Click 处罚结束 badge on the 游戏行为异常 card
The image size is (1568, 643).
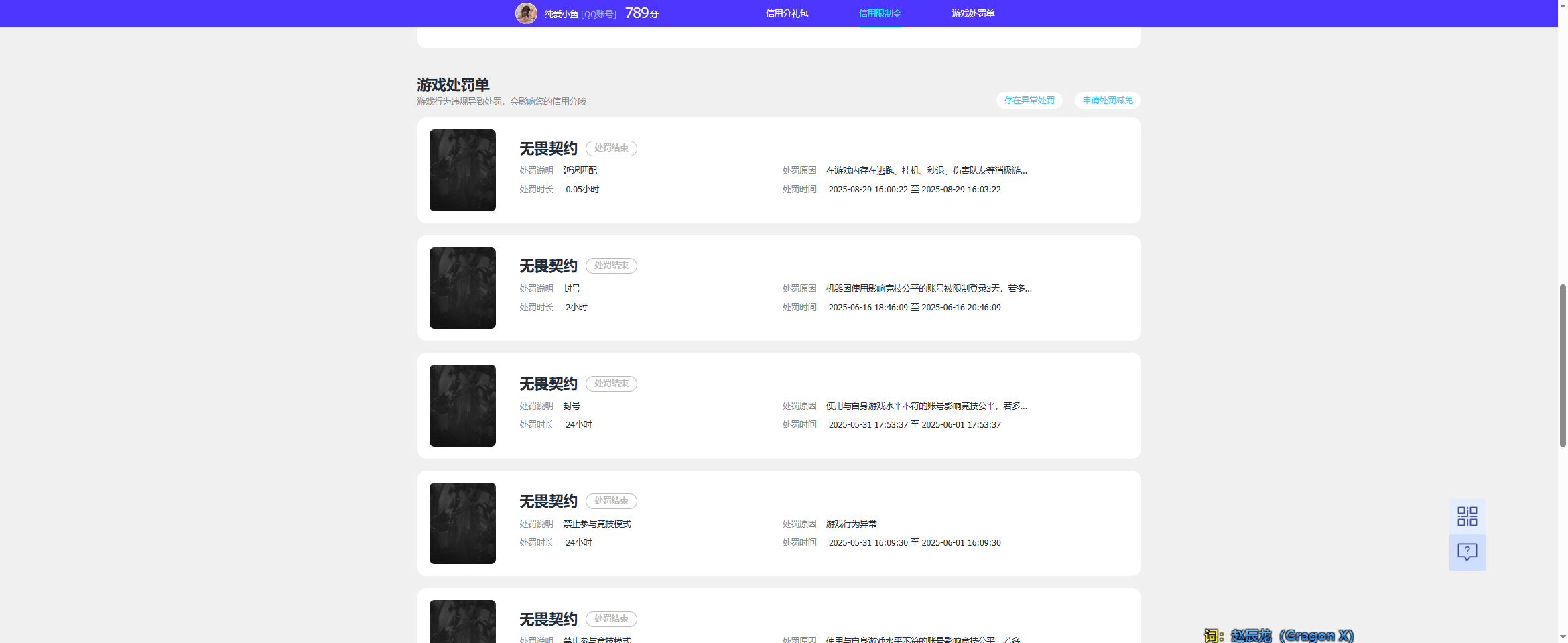point(611,501)
